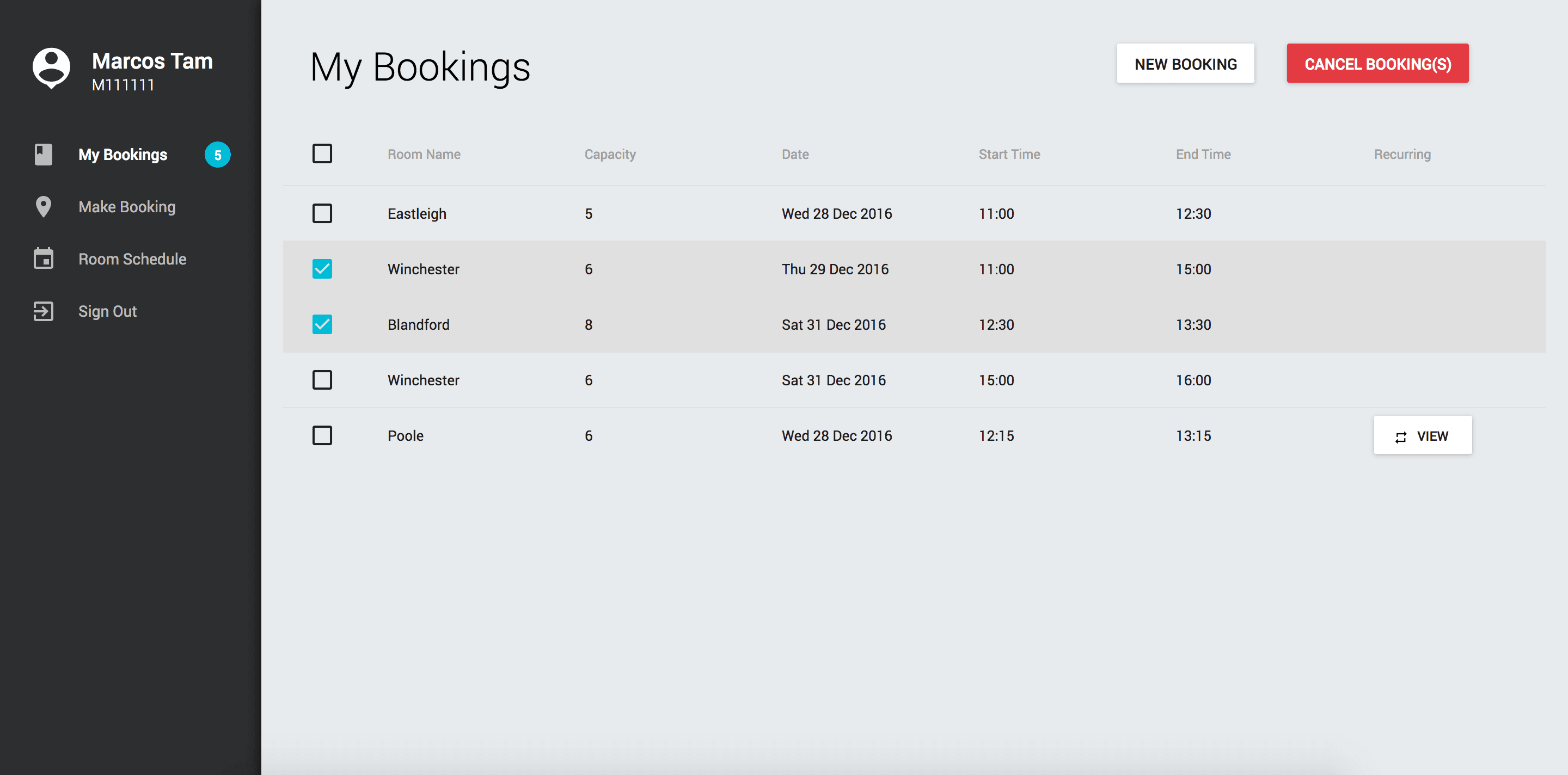Click the Make Booking location pin icon
This screenshot has height=775, width=1568.
coord(43,207)
